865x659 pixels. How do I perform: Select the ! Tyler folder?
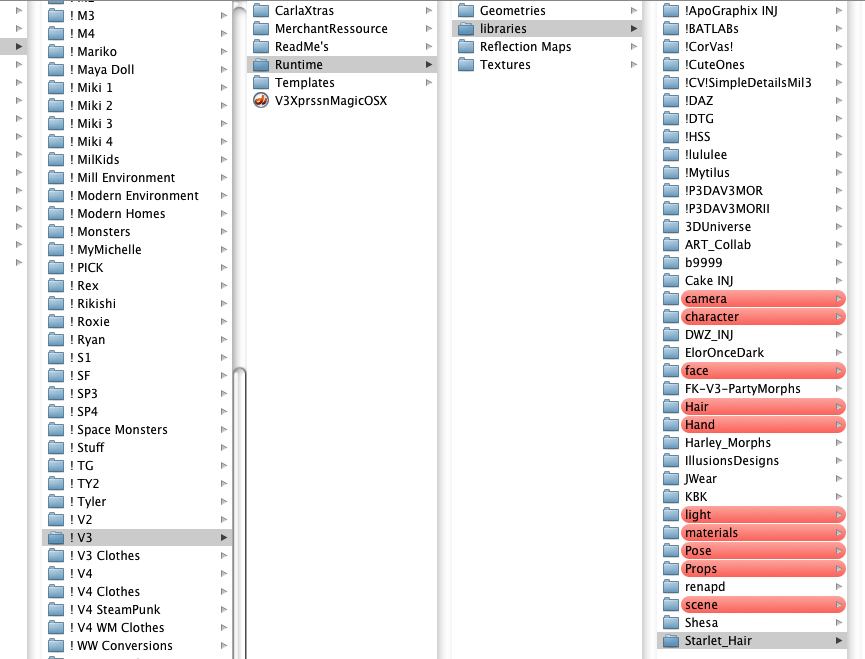click(137, 502)
